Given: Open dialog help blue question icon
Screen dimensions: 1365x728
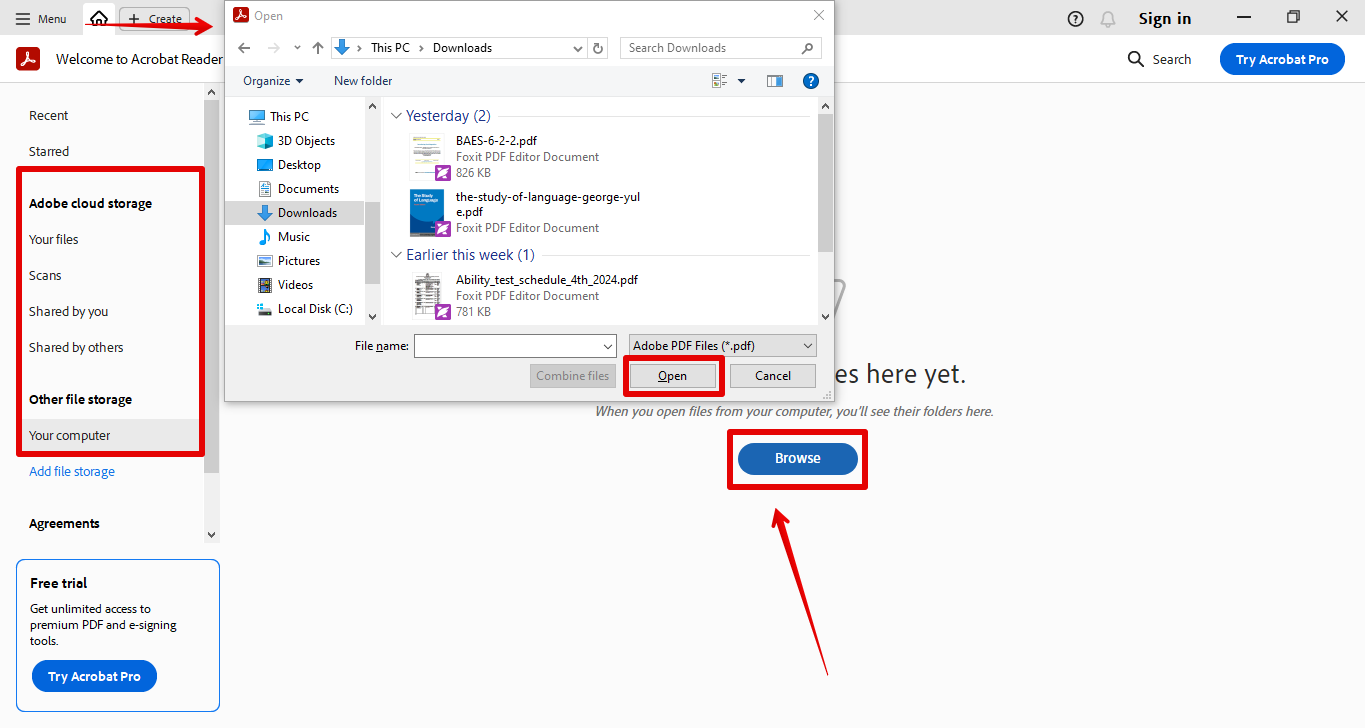Looking at the screenshot, I should coord(811,81).
